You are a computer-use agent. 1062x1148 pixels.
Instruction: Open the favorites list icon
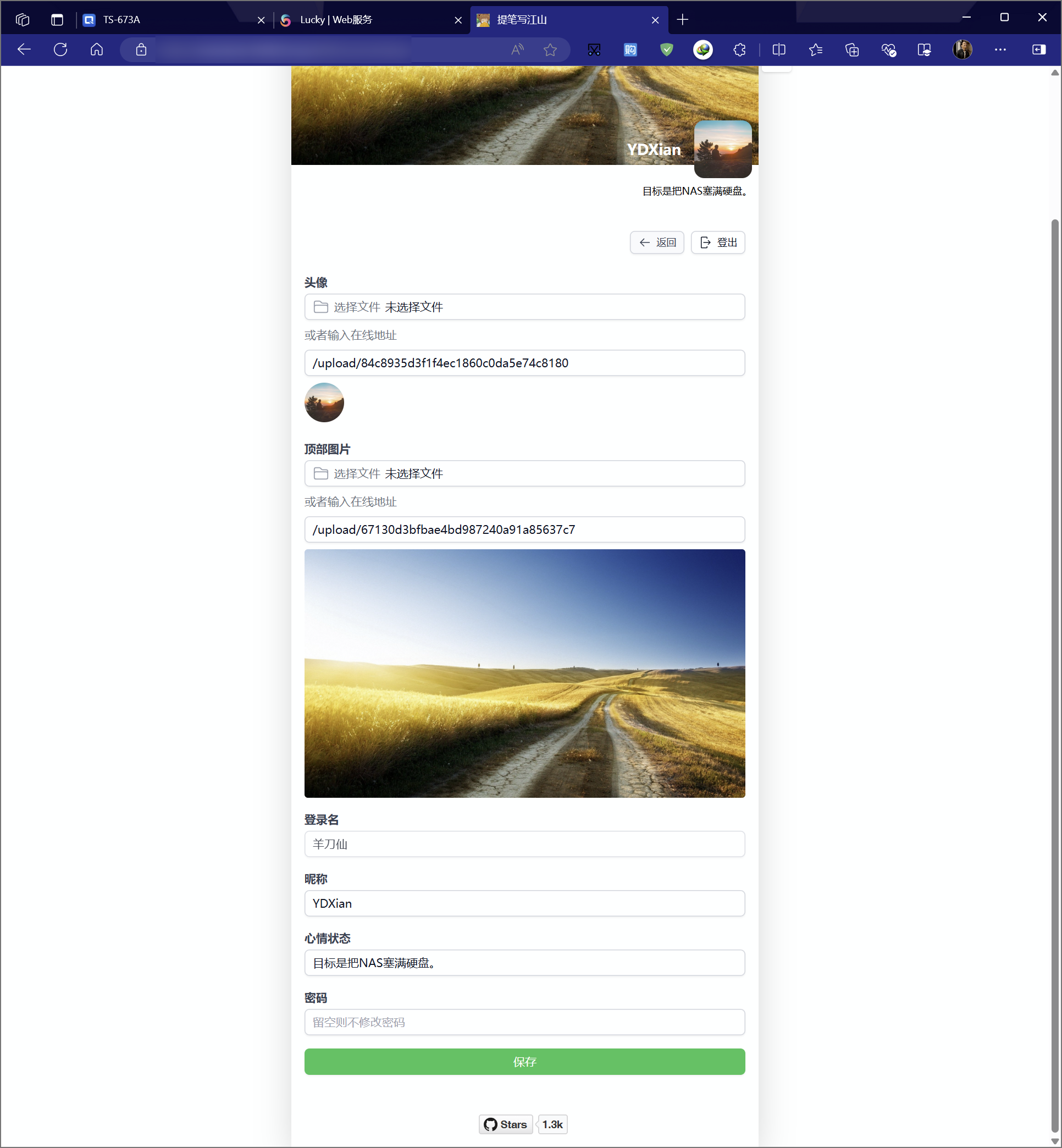coord(816,50)
